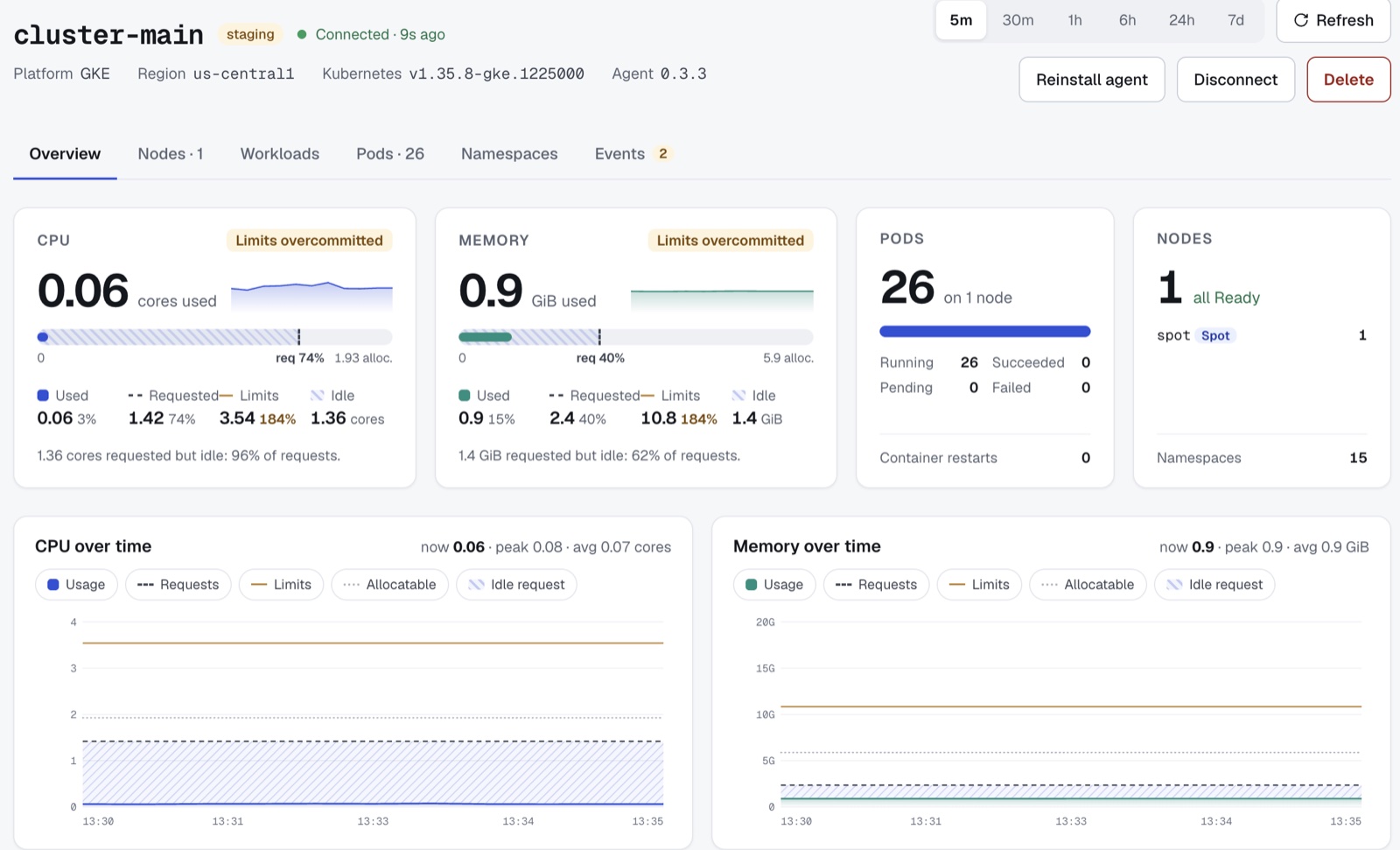Click the cluster-main title
The height and width of the screenshot is (850, 1400).
(x=108, y=35)
